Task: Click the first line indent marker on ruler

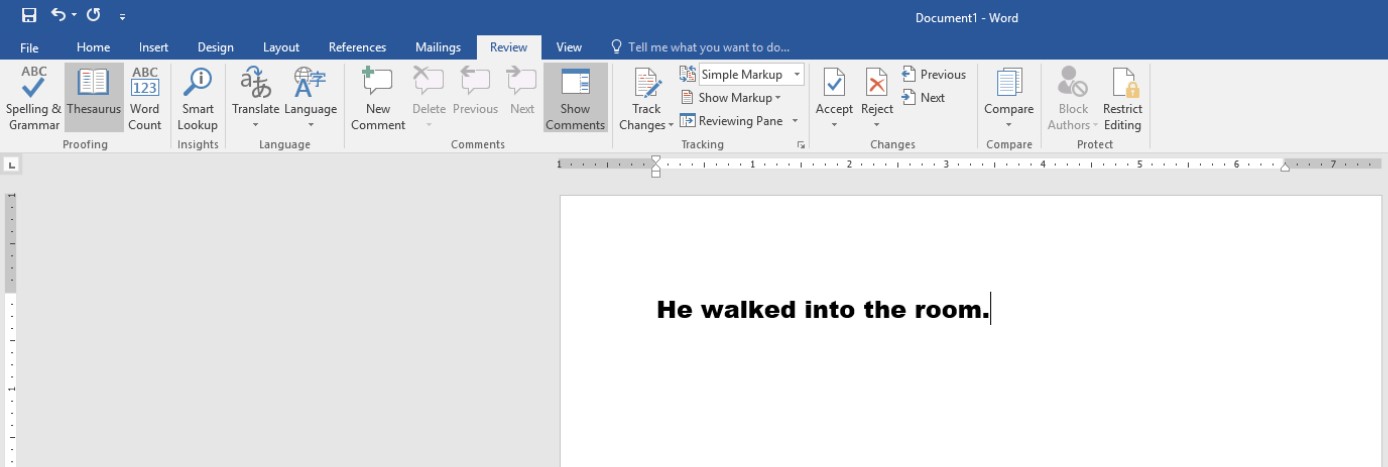Action: [656, 160]
